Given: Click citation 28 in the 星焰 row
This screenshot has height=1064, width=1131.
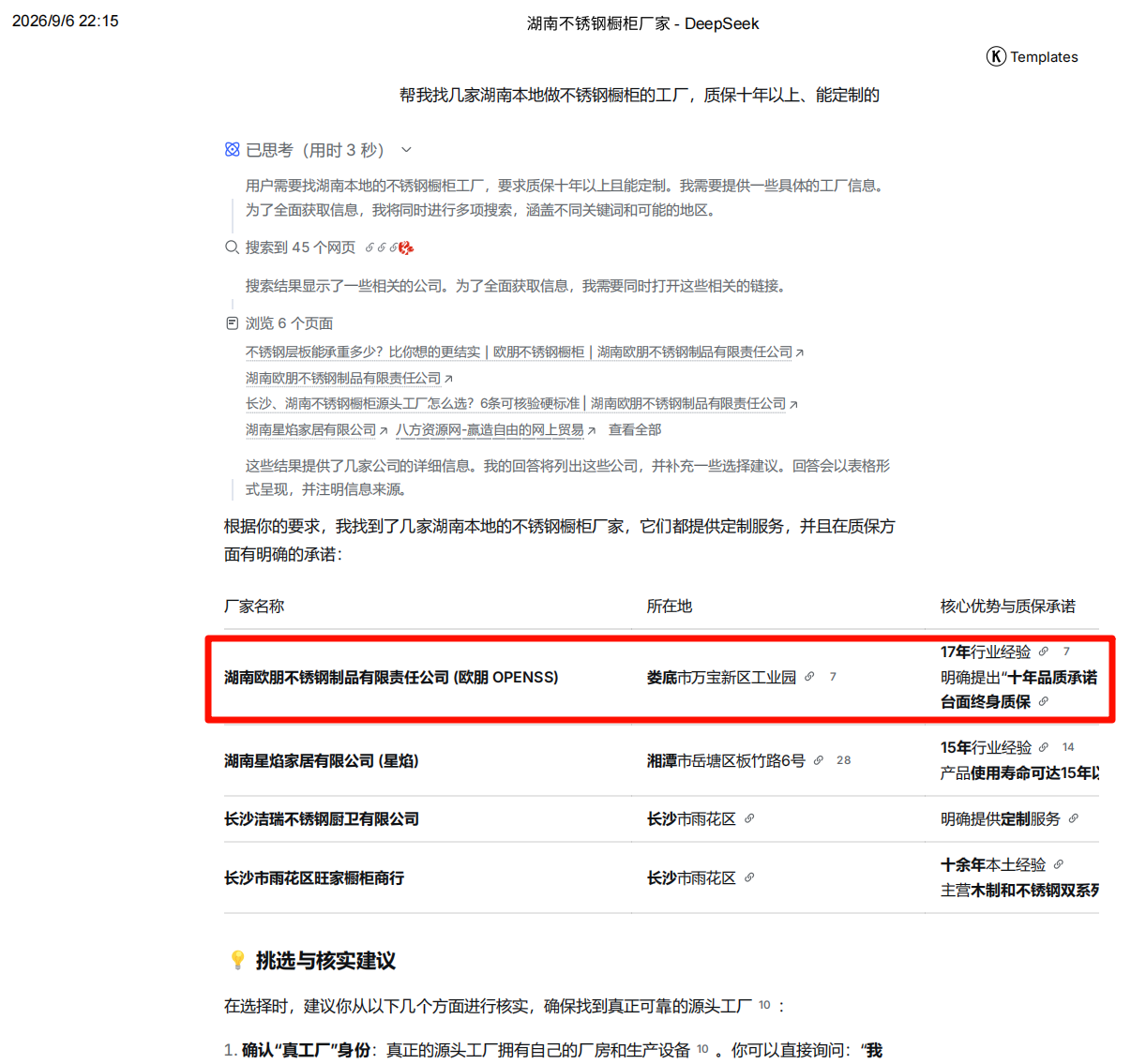Looking at the screenshot, I should [844, 760].
